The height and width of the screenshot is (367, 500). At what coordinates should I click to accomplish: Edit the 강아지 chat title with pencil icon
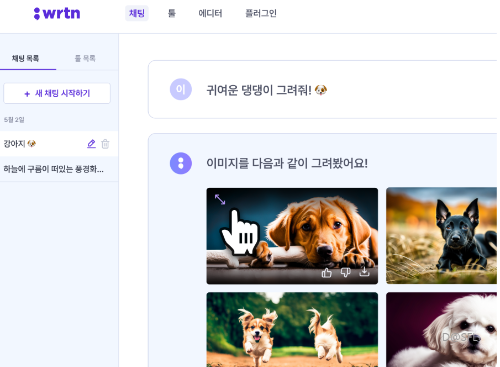pyautogui.click(x=91, y=144)
